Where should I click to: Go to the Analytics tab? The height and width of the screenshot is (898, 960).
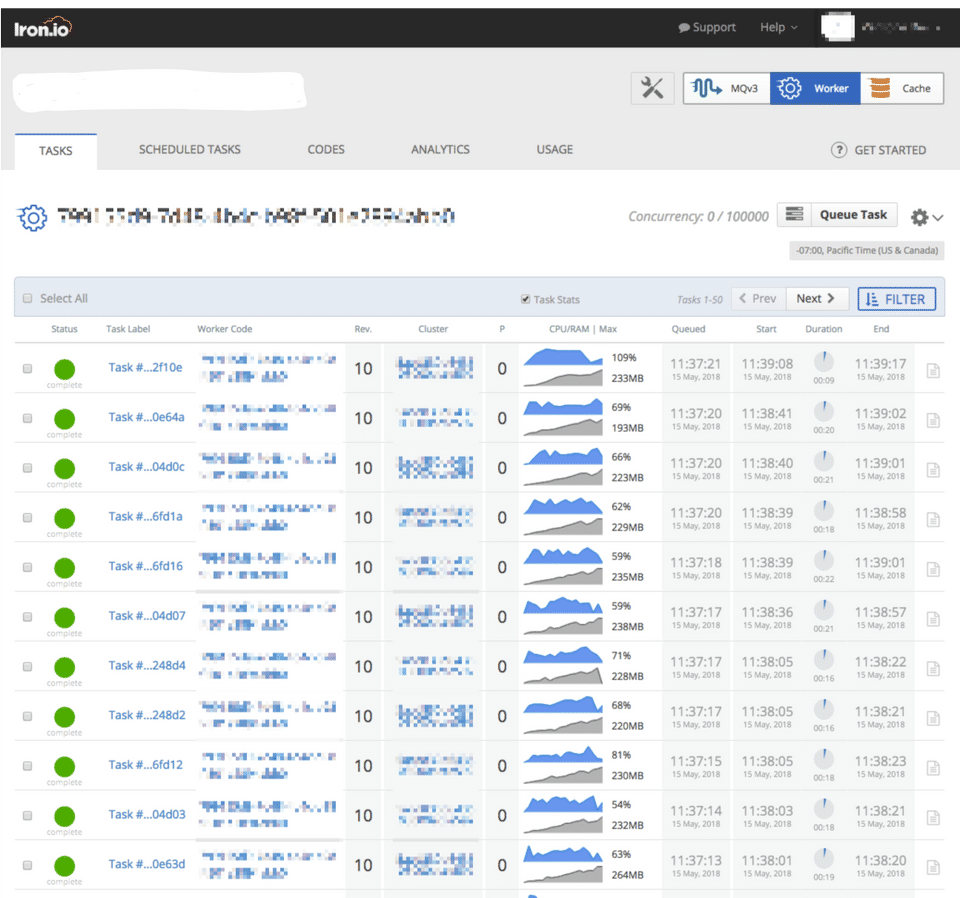coord(440,150)
